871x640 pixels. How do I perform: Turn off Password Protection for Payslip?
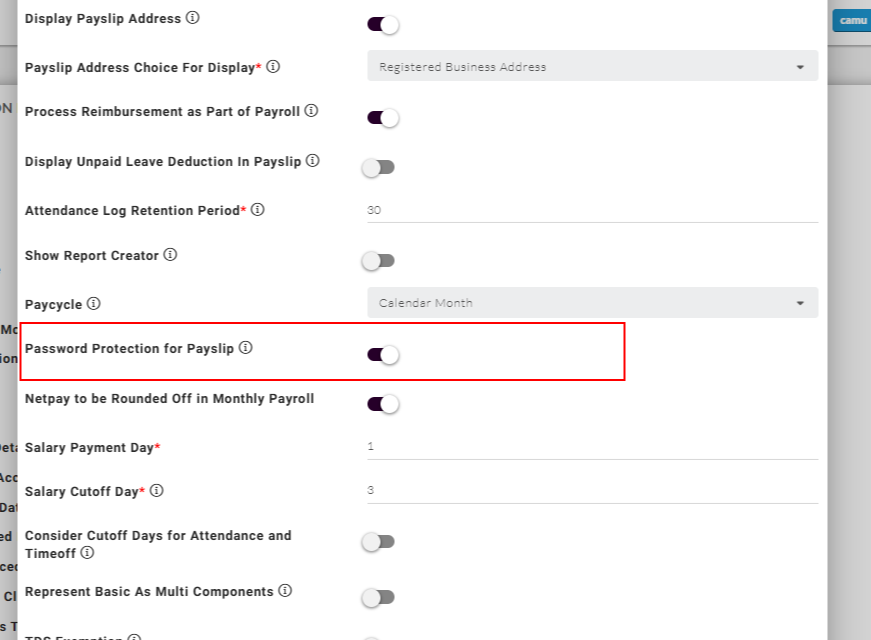[383, 354]
